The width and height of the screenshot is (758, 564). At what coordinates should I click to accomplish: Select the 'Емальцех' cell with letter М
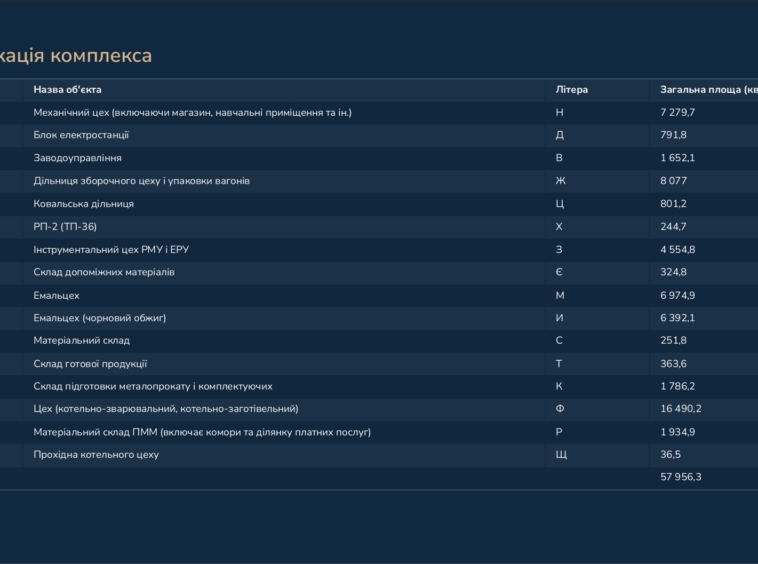click(57, 295)
